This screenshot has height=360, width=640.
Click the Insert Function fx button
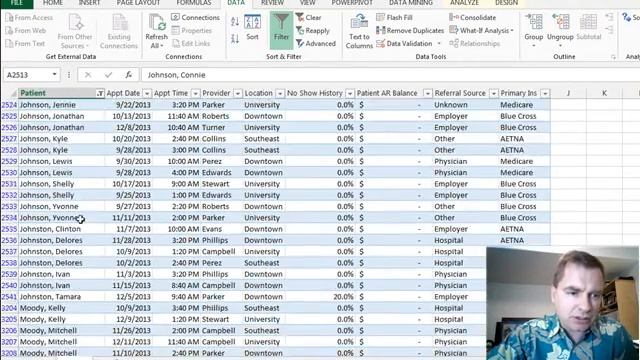coord(129,75)
